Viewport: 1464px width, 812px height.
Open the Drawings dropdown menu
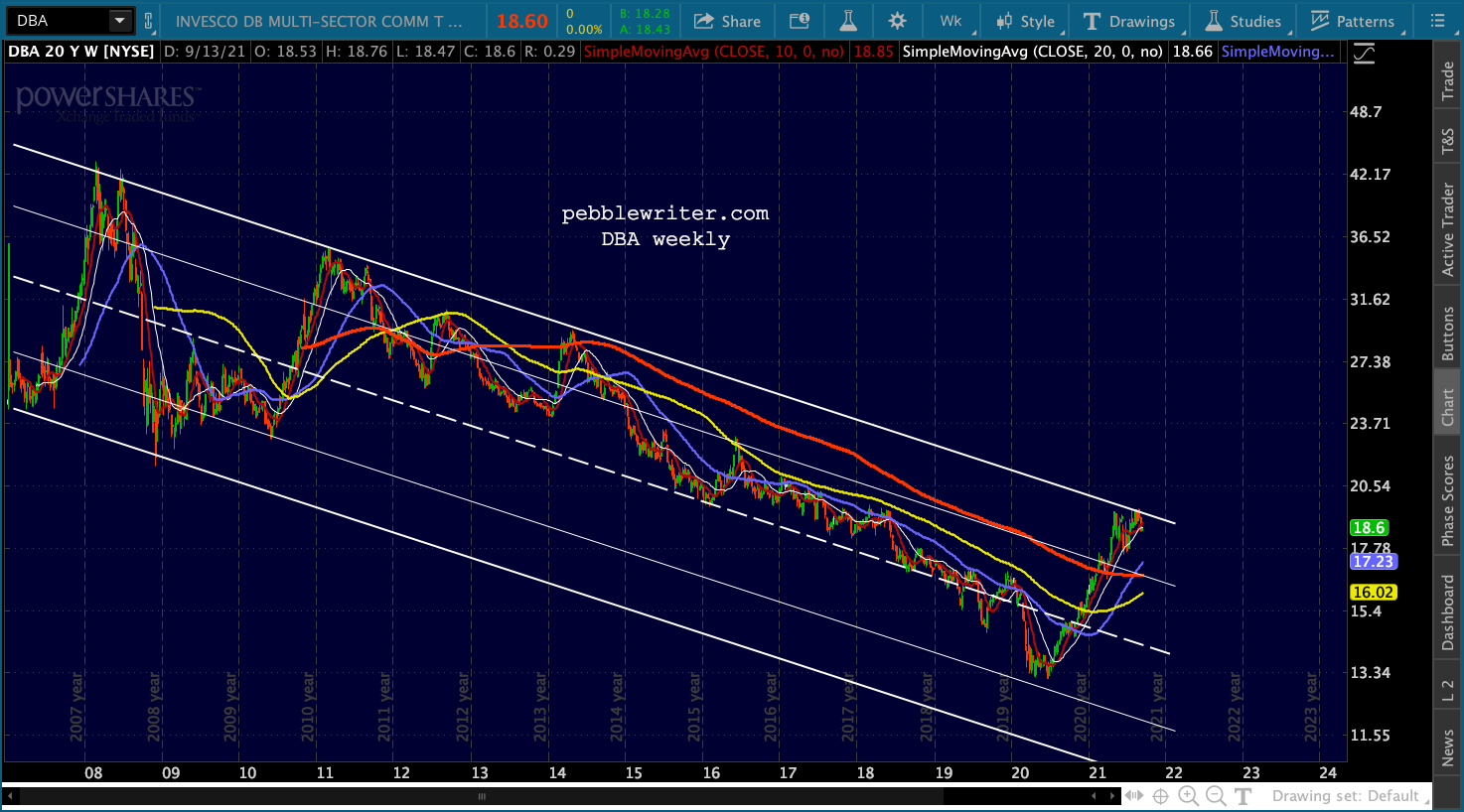click(1130, 21)
